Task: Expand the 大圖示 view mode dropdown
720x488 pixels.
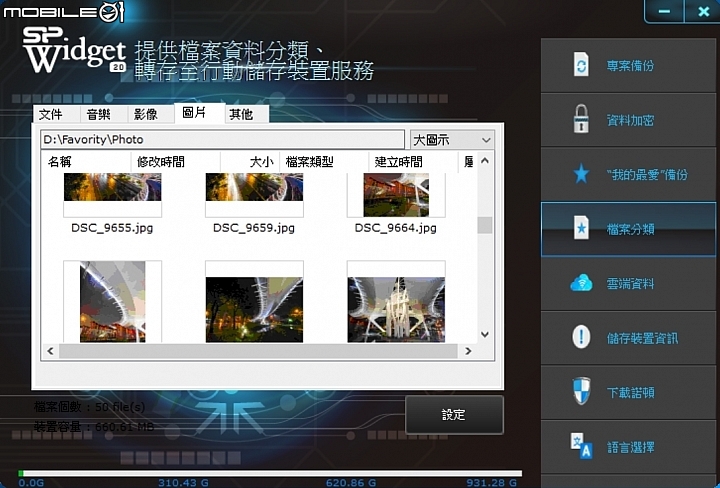Action: pyautogui.click(x=452, y=140)
